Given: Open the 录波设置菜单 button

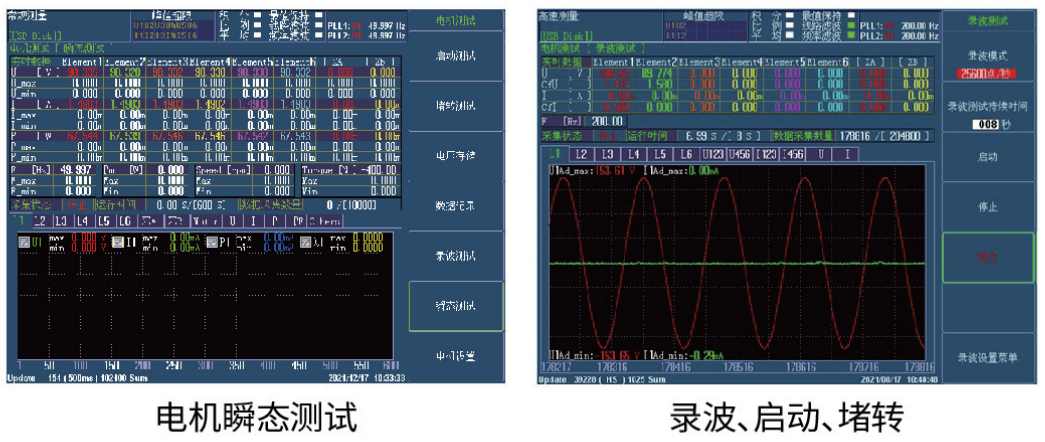Looking at the screenshot, I should tap(987, 357).
